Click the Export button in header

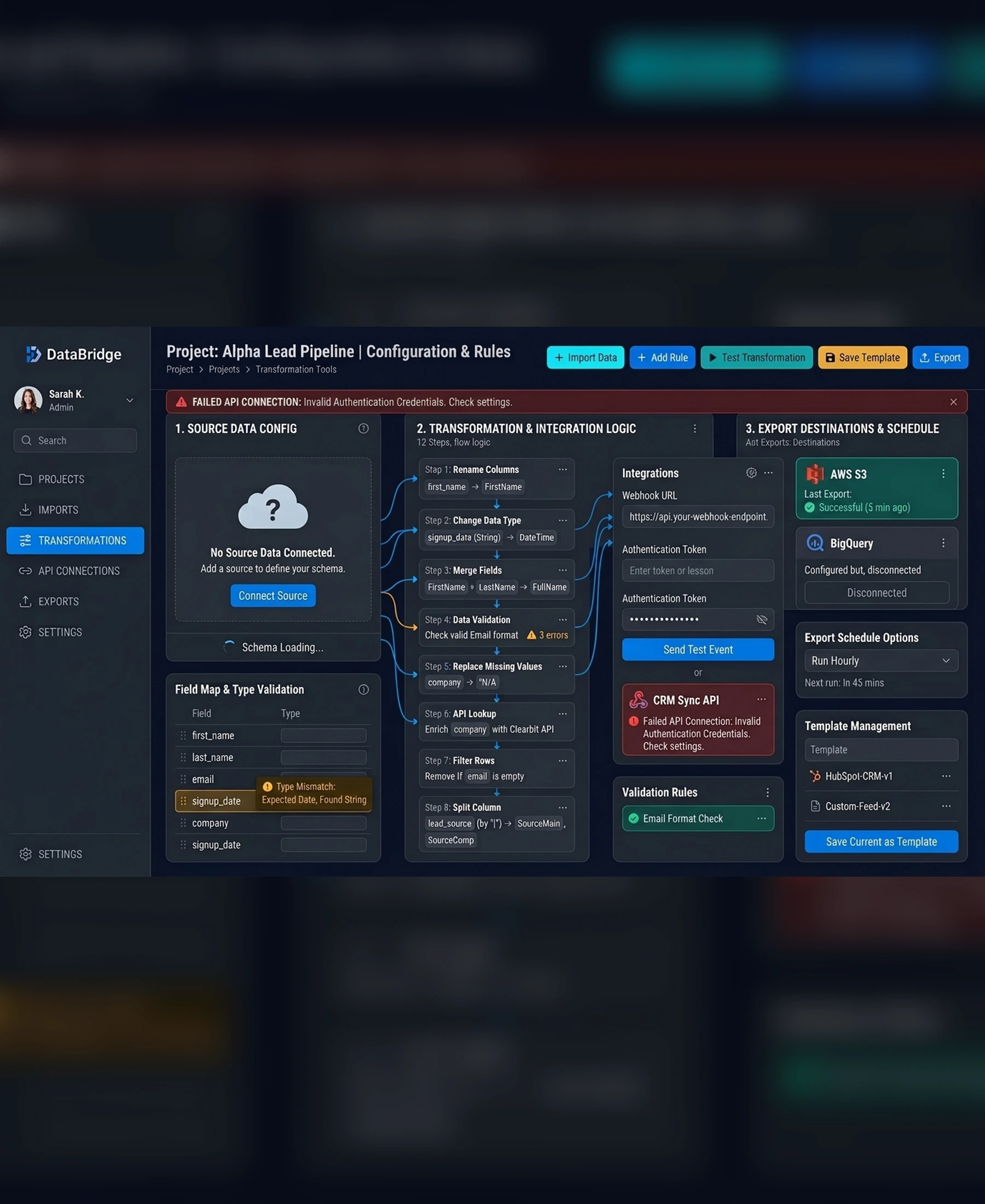tap(940, 357)
